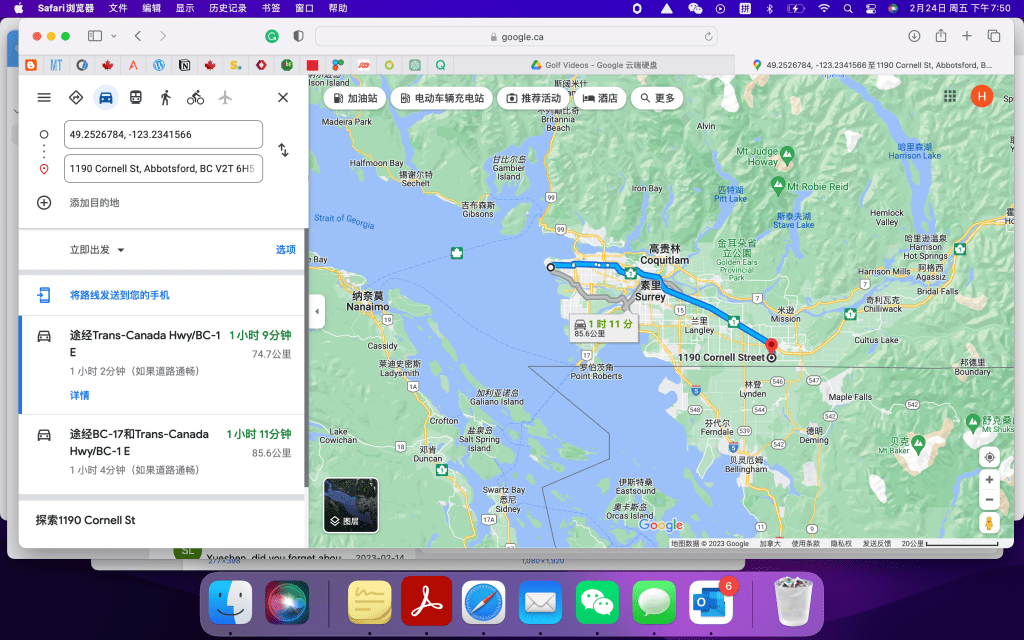Open Street View pegman control
Screen dimensions: 1024x640
989,524
